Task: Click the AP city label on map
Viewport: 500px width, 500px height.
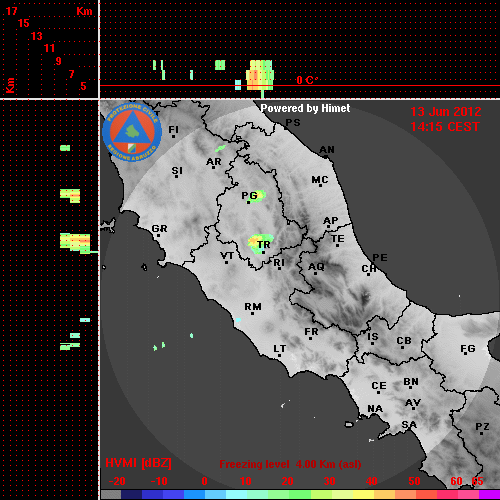Action: click(x=331, y=221)
